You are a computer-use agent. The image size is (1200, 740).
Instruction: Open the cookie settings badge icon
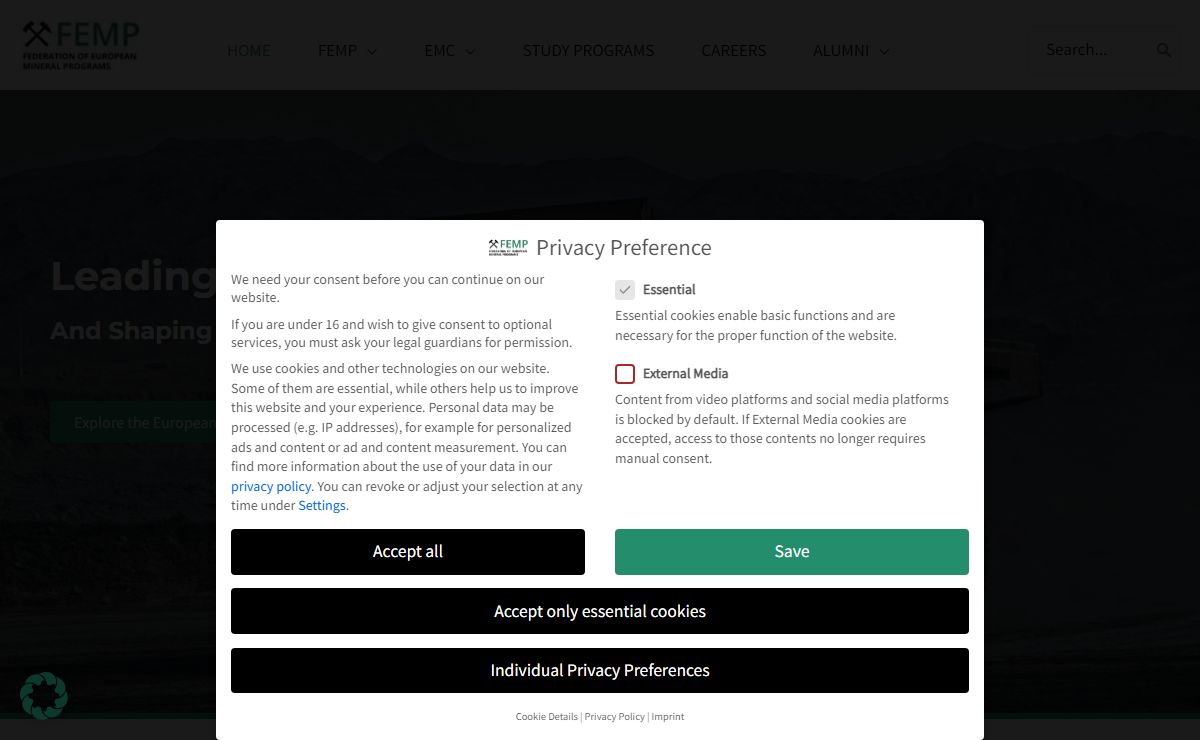pos(44,695)
